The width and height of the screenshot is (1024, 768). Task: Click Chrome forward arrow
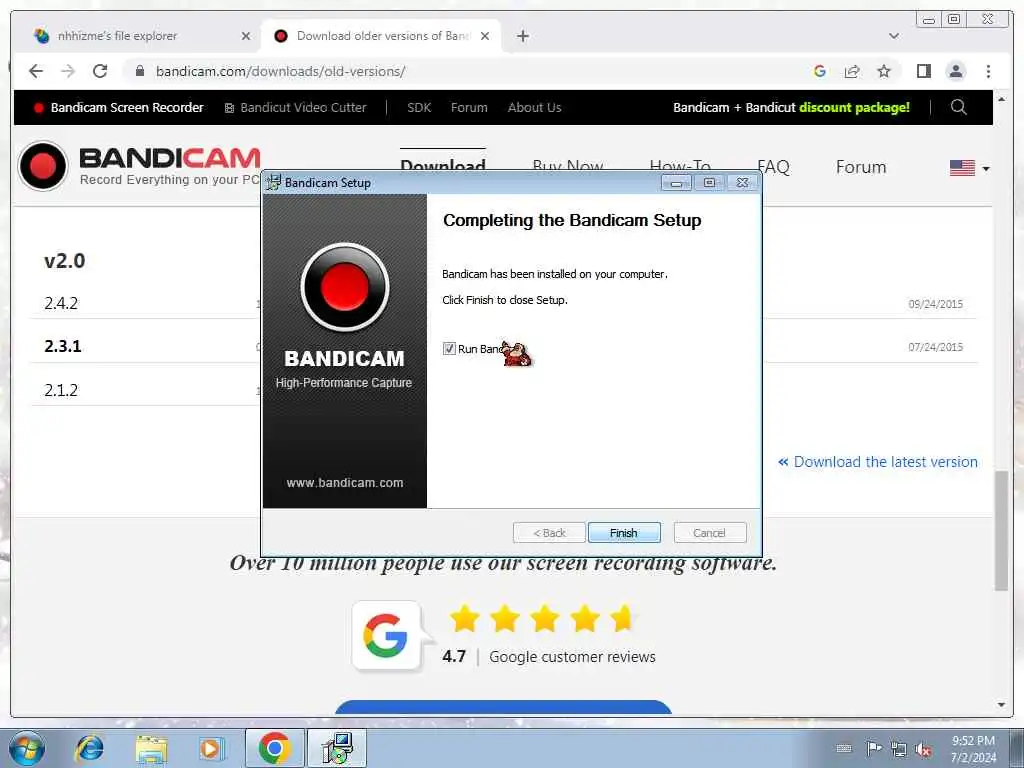[x=68, y=71]
